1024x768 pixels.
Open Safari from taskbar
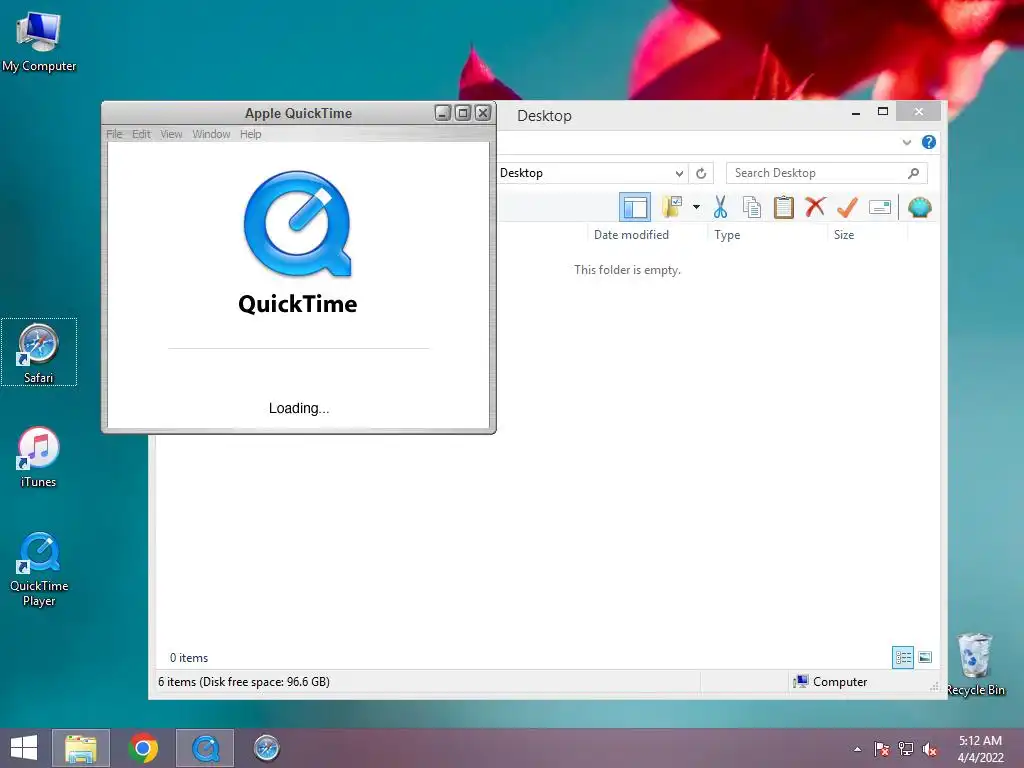tap(266, 748)
